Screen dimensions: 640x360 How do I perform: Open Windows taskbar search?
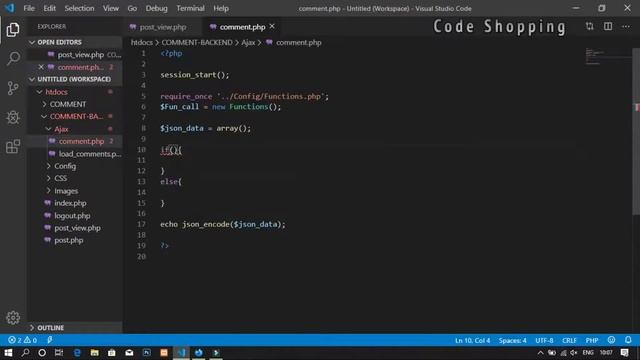pos(25,353)
